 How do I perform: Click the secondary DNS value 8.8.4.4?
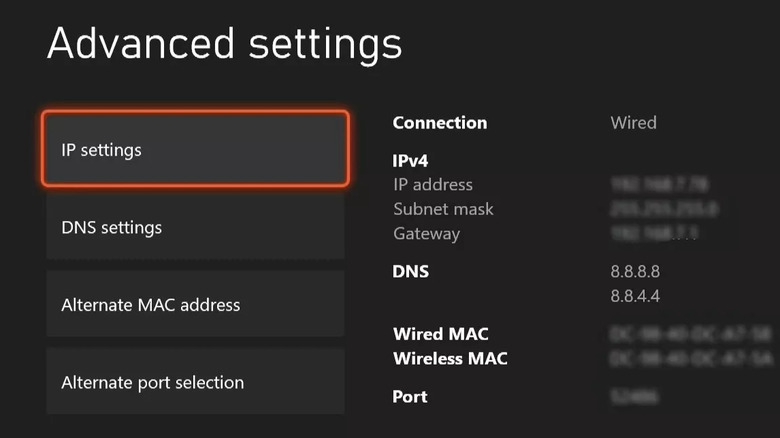[x=635, y=296]
